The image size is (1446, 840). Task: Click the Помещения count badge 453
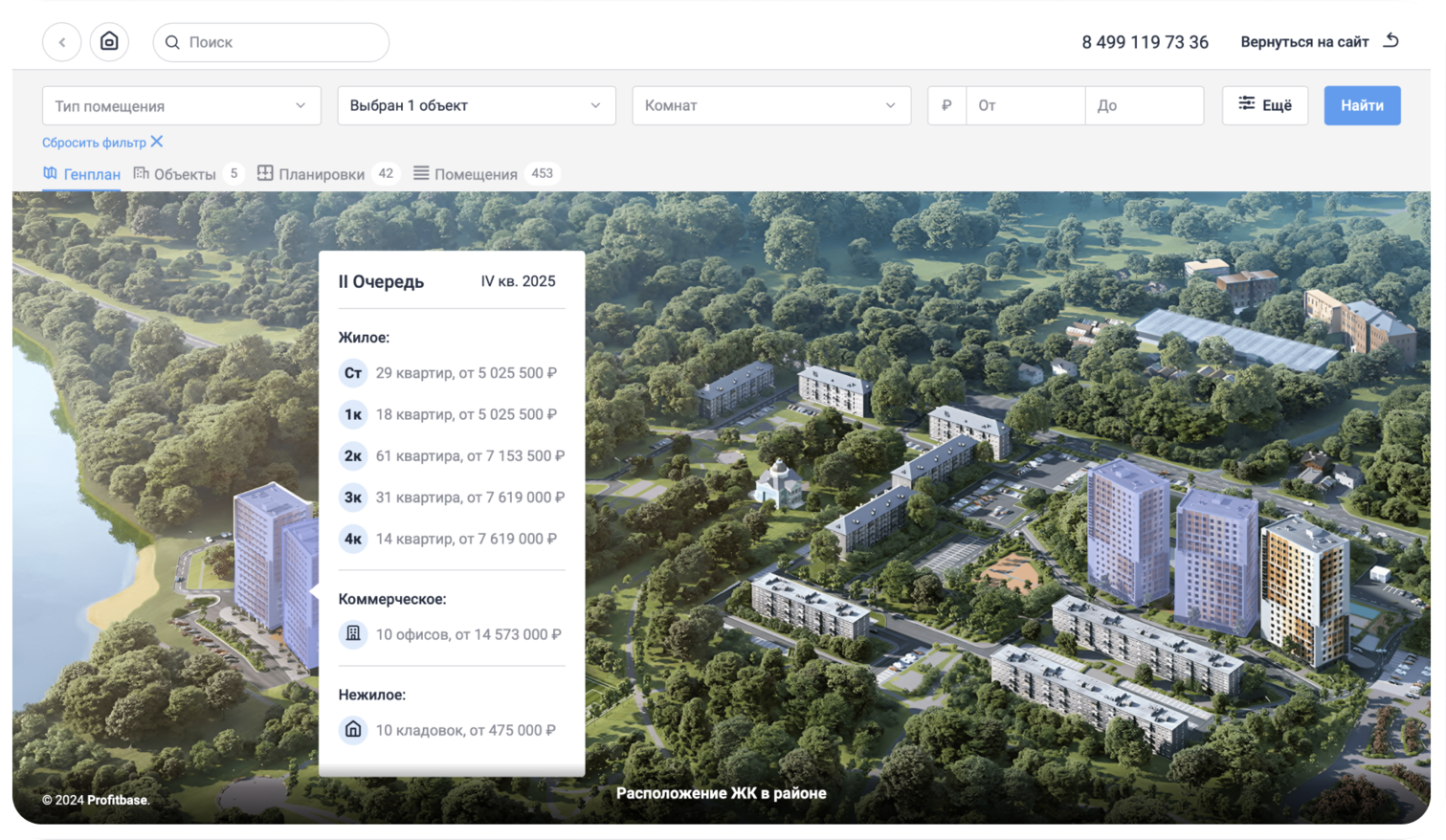543,173
